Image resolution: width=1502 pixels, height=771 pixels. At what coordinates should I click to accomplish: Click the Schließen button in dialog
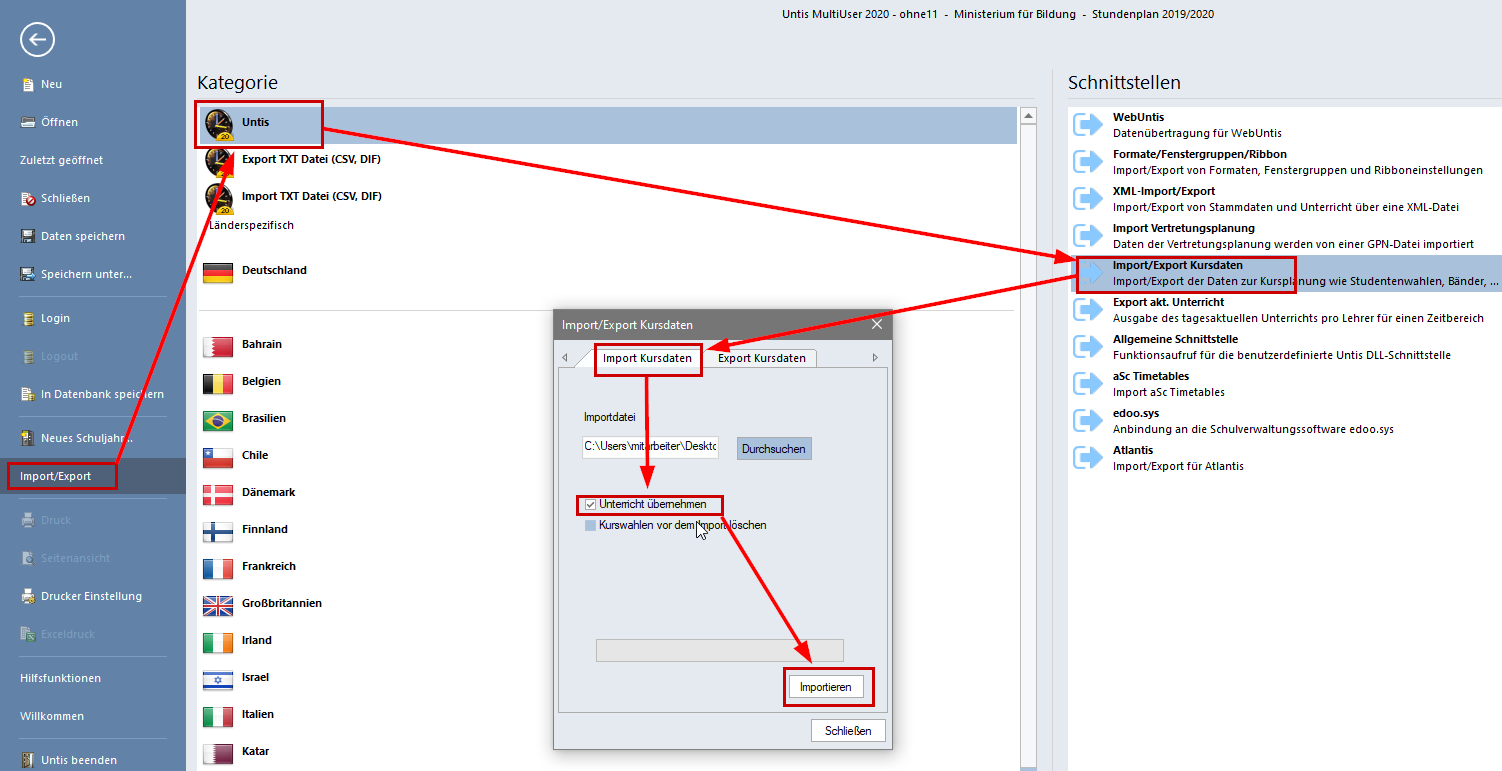coord(848,731)
